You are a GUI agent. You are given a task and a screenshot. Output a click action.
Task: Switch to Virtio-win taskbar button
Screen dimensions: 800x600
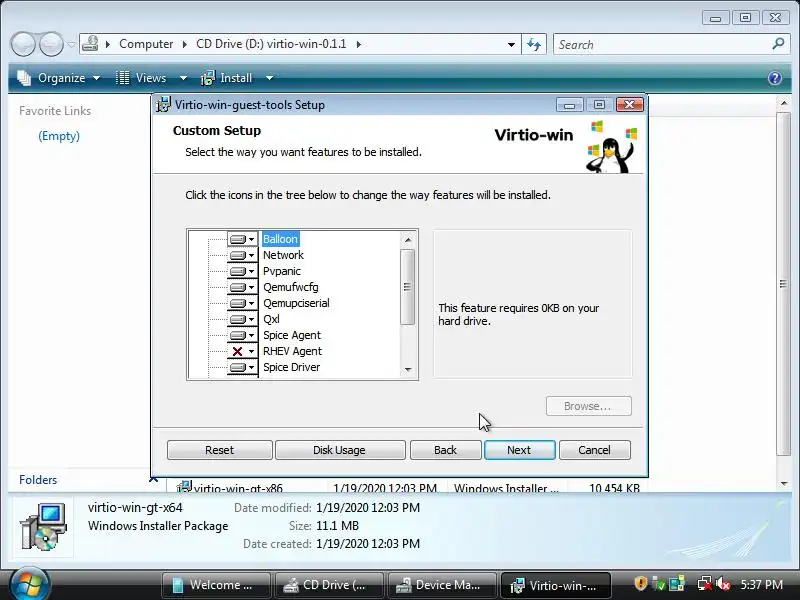556,585
